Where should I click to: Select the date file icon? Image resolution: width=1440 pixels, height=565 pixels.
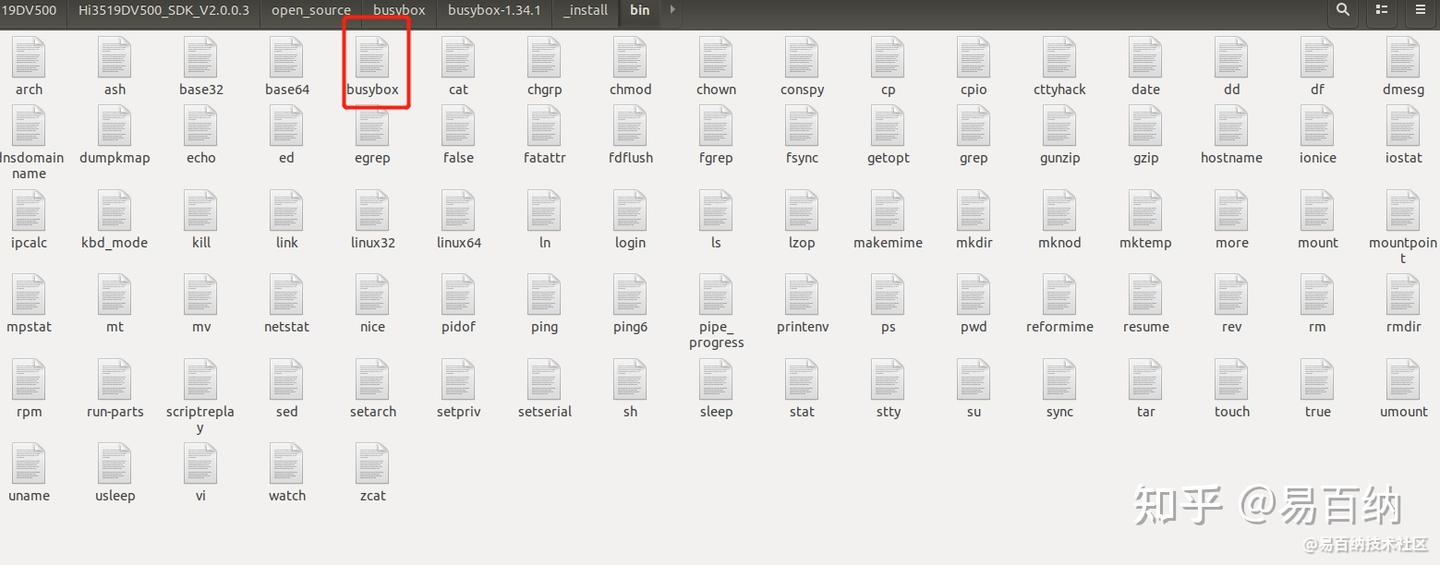[1146, 58]
